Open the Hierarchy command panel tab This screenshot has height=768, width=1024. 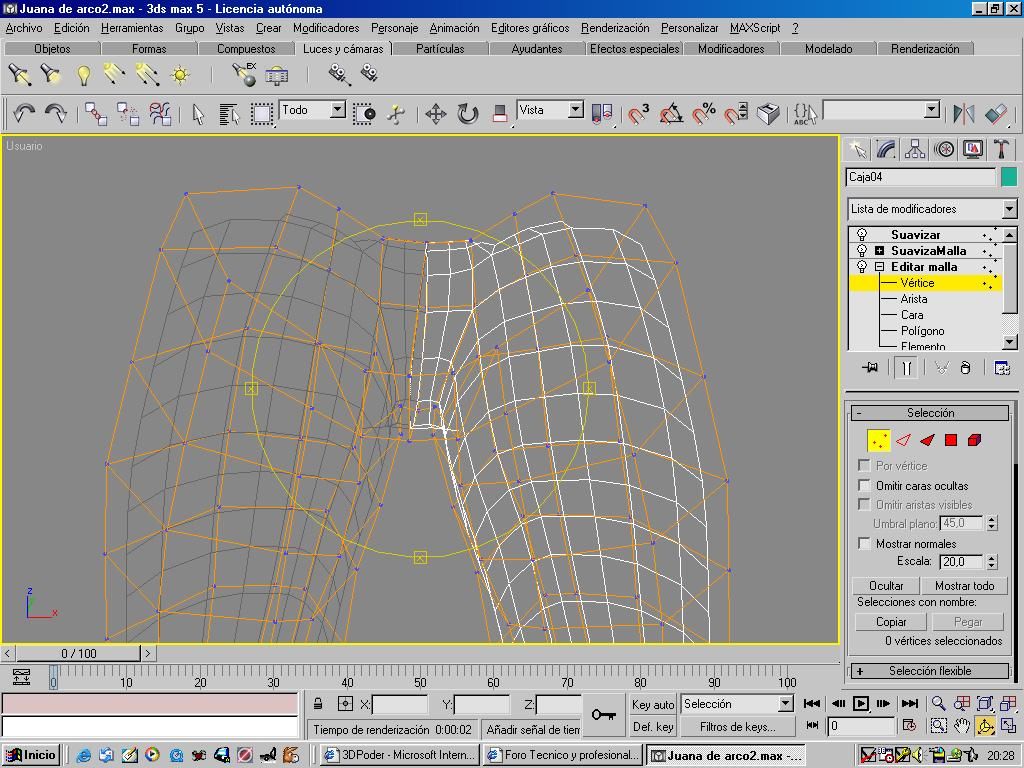(x=915, y=149)
